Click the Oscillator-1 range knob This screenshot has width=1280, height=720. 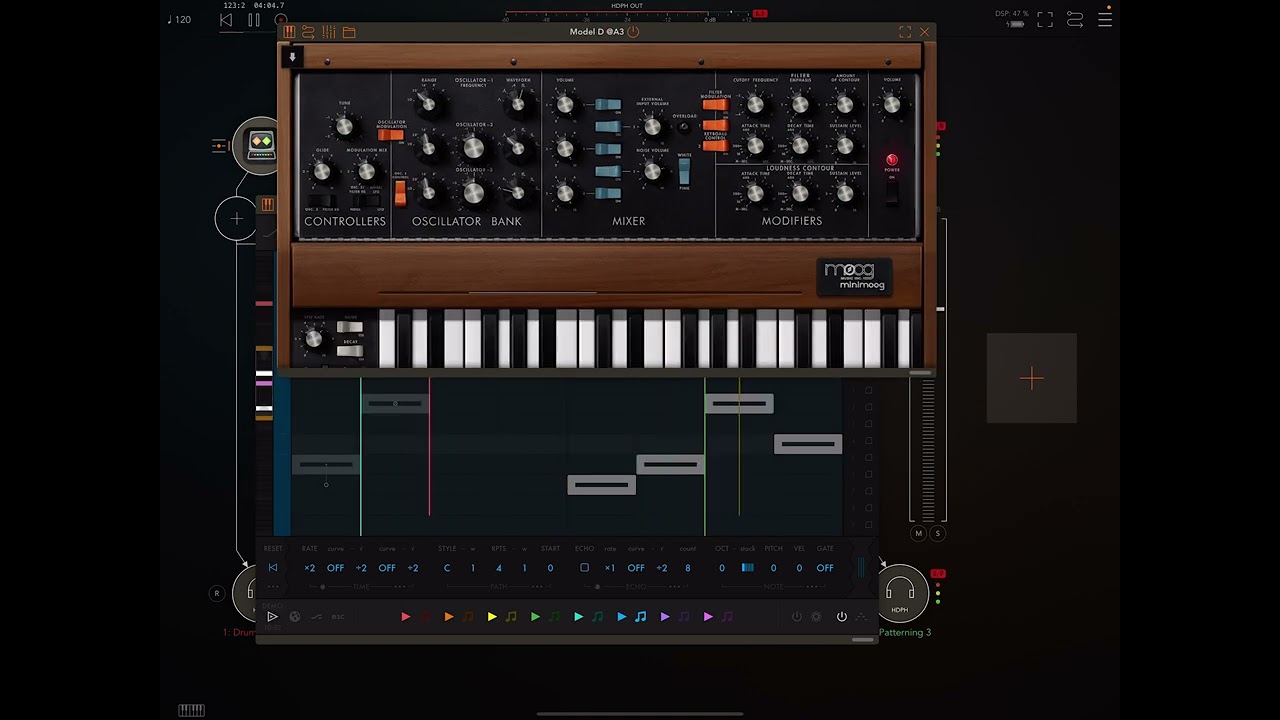(x=429, y=104)
